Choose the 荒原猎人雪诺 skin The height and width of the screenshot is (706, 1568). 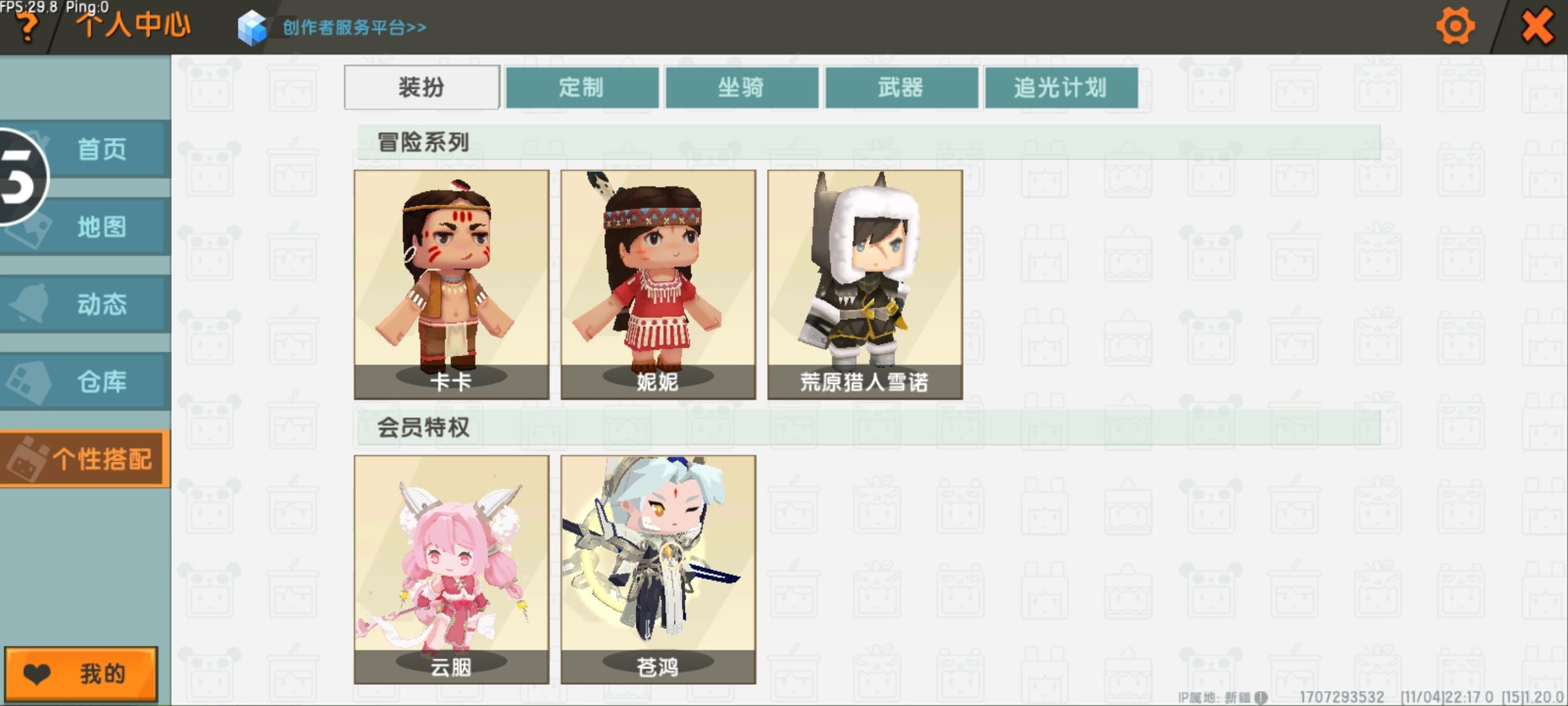pos(865,284)
